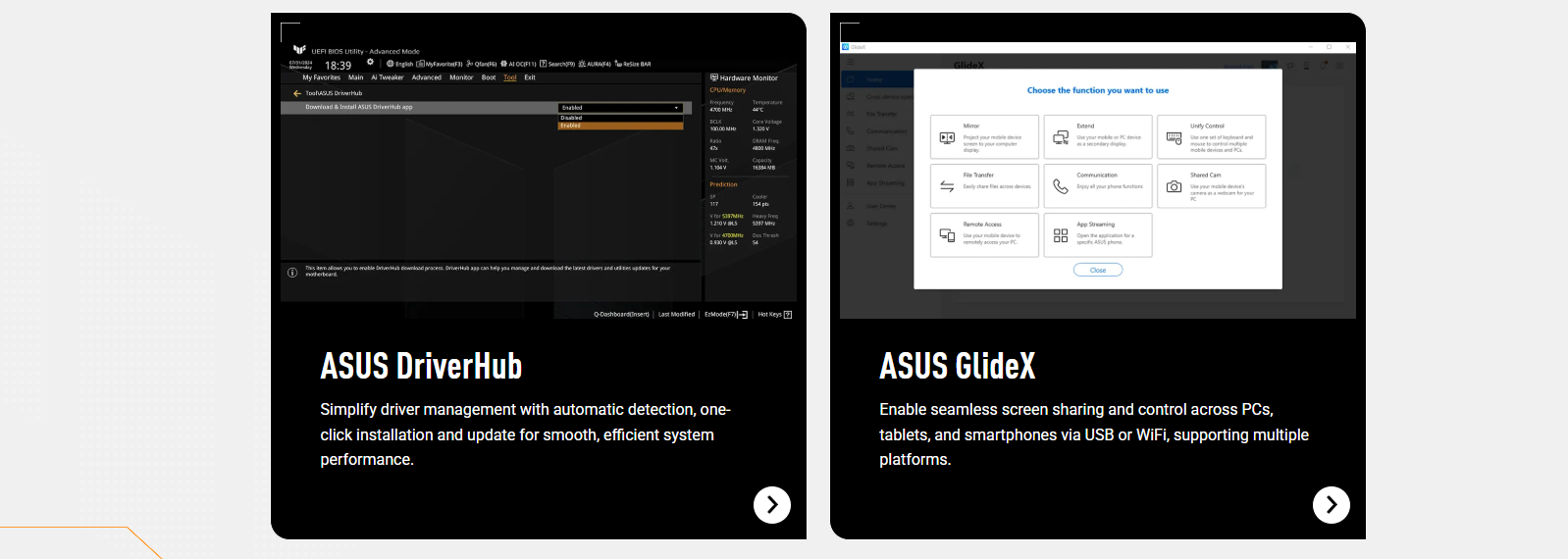Viewport: 1568px width, 559px height.
Task: Click the ASUS GlideX heading
Action: [x=958, y=367]
